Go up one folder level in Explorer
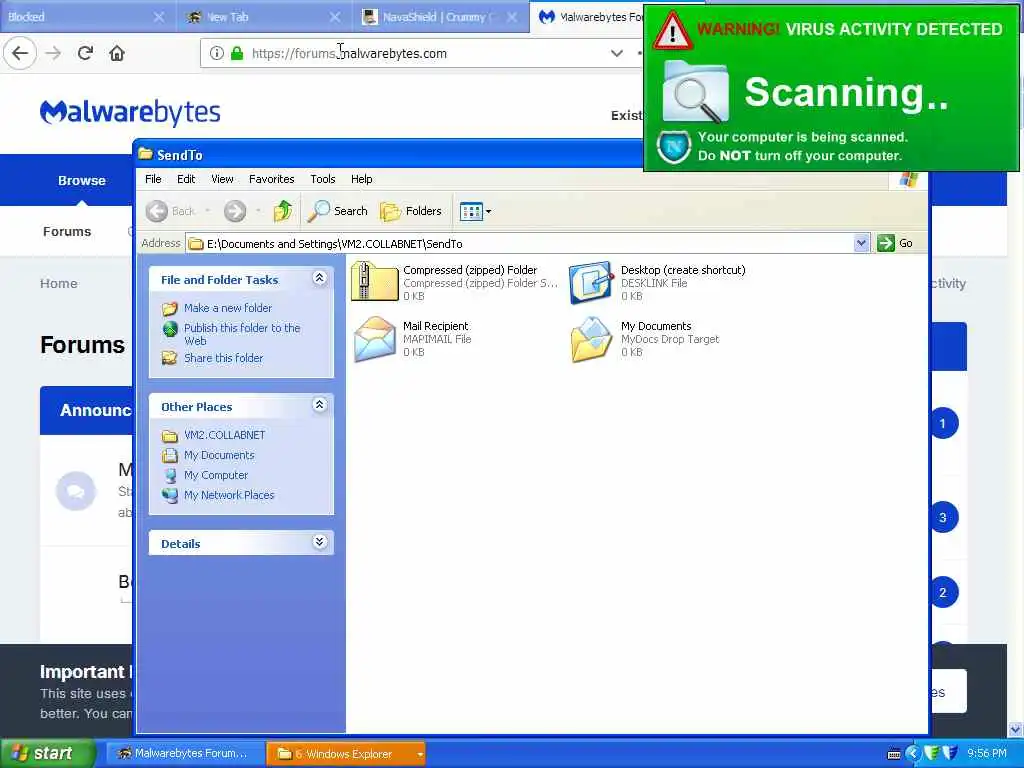This screenshot has height=768, width=1024. click(x=283, y=211)
